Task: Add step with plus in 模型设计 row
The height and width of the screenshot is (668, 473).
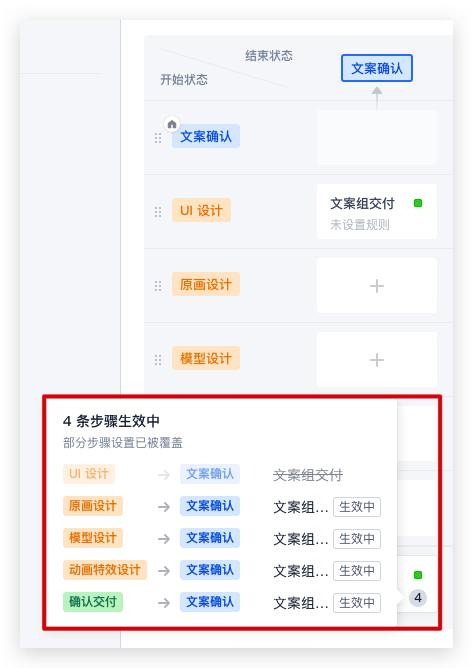Action: [x=377, y=360]
